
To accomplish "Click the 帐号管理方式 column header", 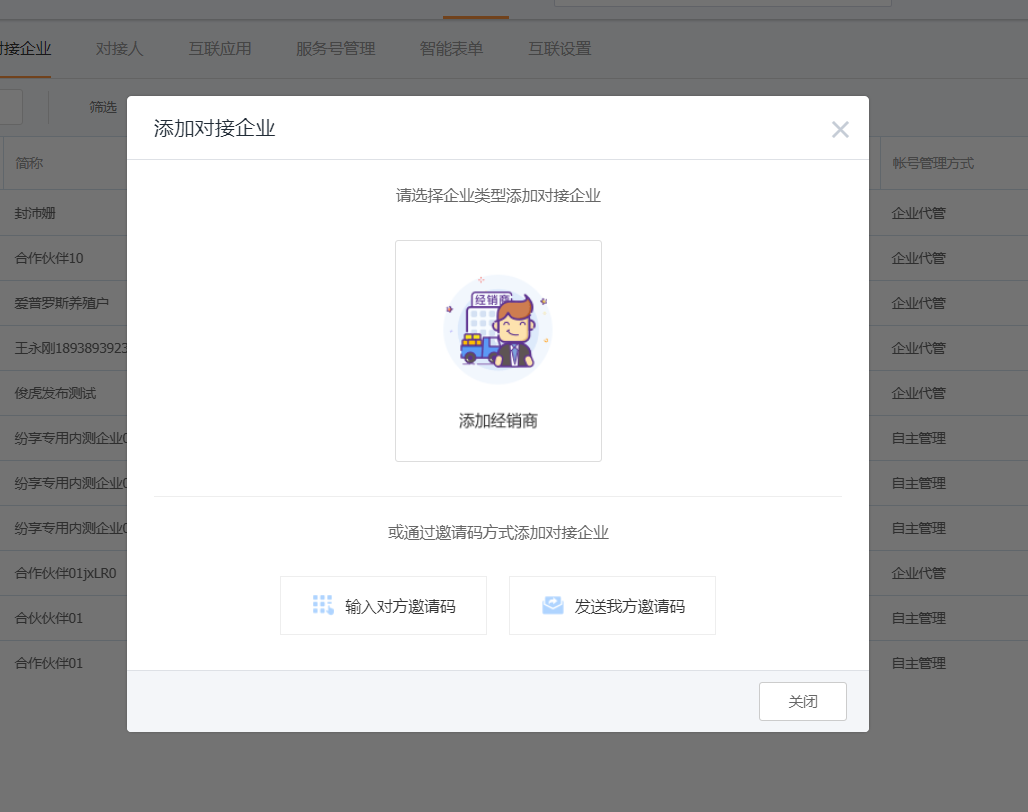I will coord(933,163).
